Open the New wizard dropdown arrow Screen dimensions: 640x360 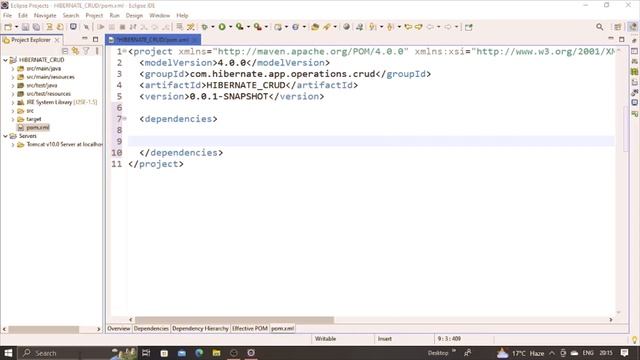(x=16, y=27)
